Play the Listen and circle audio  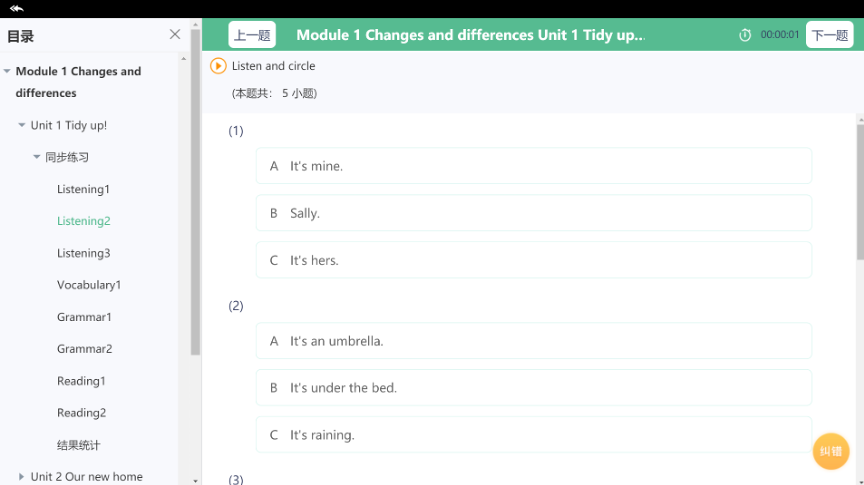pyautogui.click(x=218, y=66)
